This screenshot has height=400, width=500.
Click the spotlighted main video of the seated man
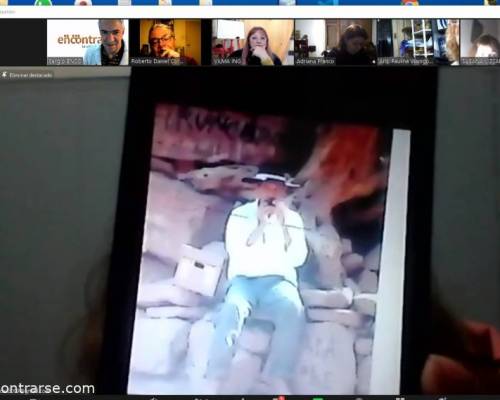[x=250, y=231]
